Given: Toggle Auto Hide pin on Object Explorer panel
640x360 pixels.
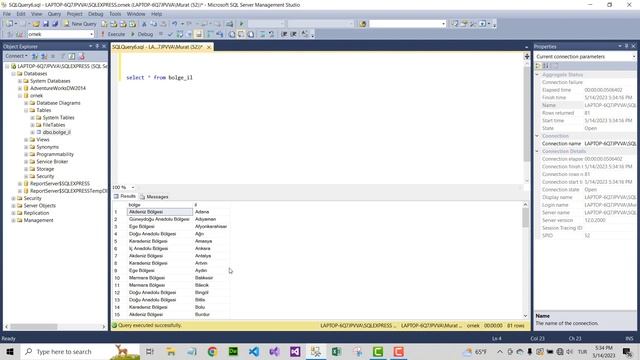Looking at the screenshot, I should (97, 46).
